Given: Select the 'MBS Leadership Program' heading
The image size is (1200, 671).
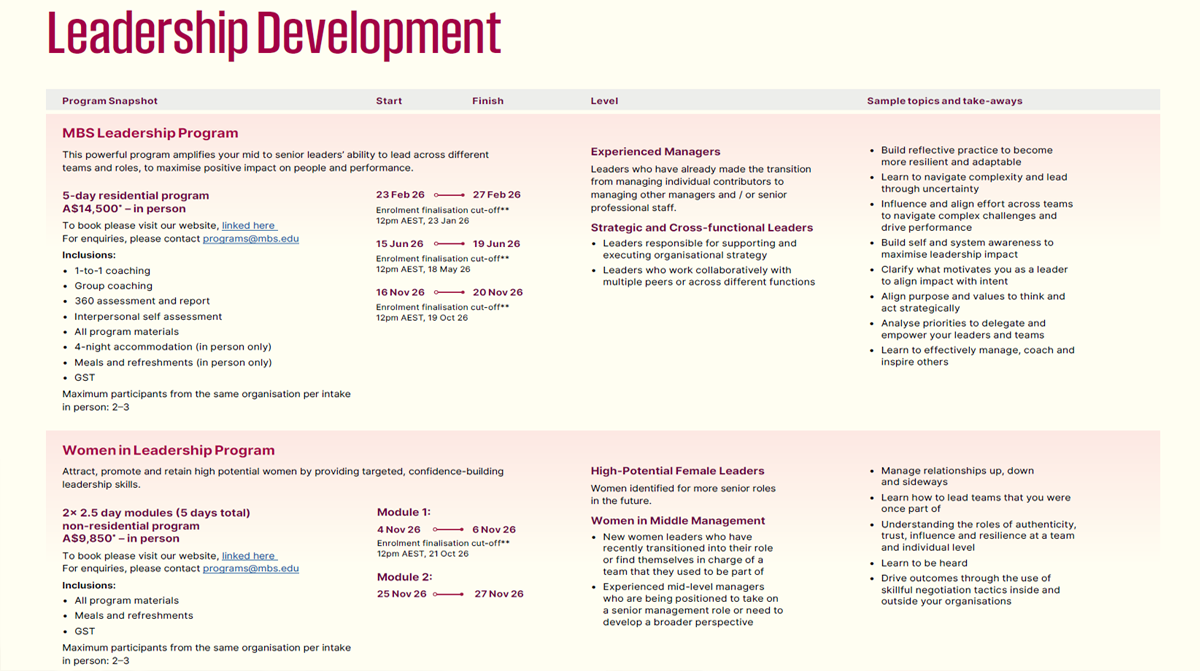Looking at the screenshot, I should pyautogui.click(x=150, y=133).
